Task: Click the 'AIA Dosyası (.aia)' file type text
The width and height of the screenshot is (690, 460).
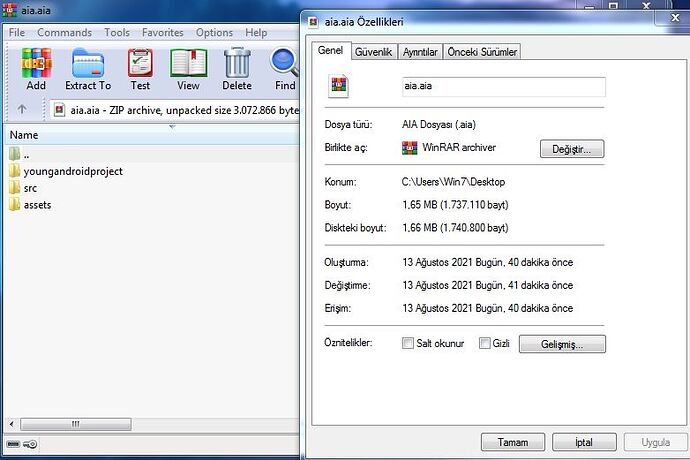Action: (x=439, y=125)
